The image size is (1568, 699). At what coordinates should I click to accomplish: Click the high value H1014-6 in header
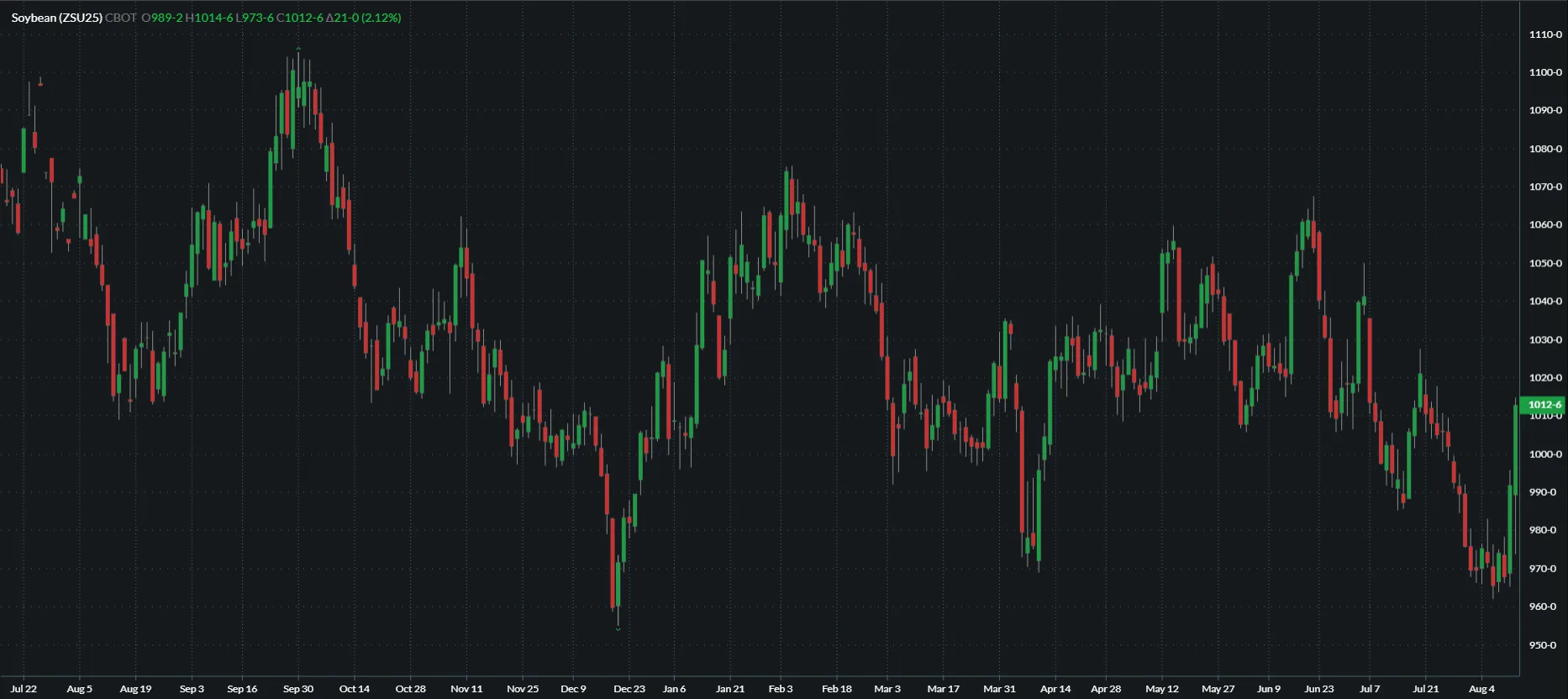pyautogui.click(x=209, y=18)
